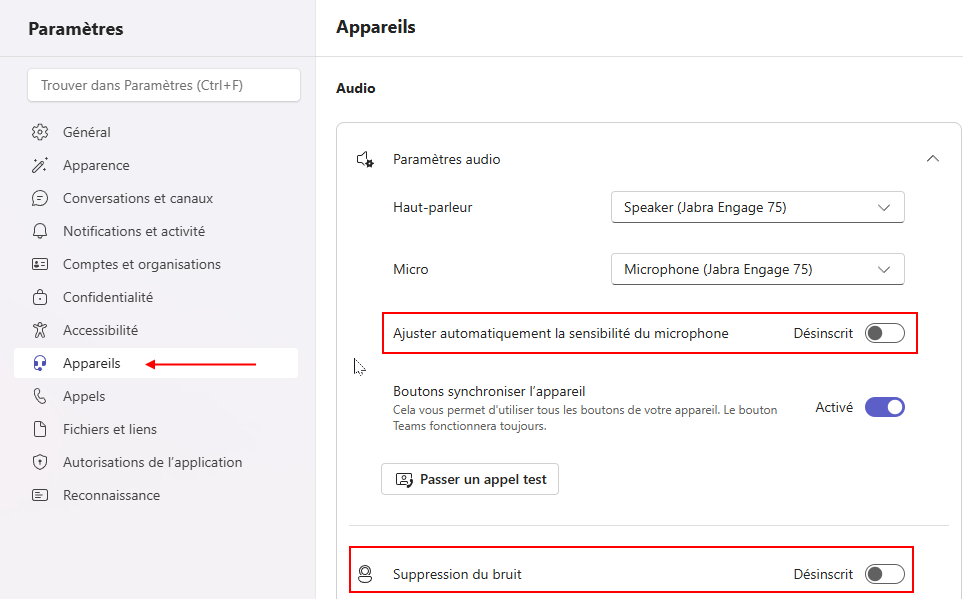Click the Accessibilité person icon
This screenshot has width=963, height=599.
40,331
